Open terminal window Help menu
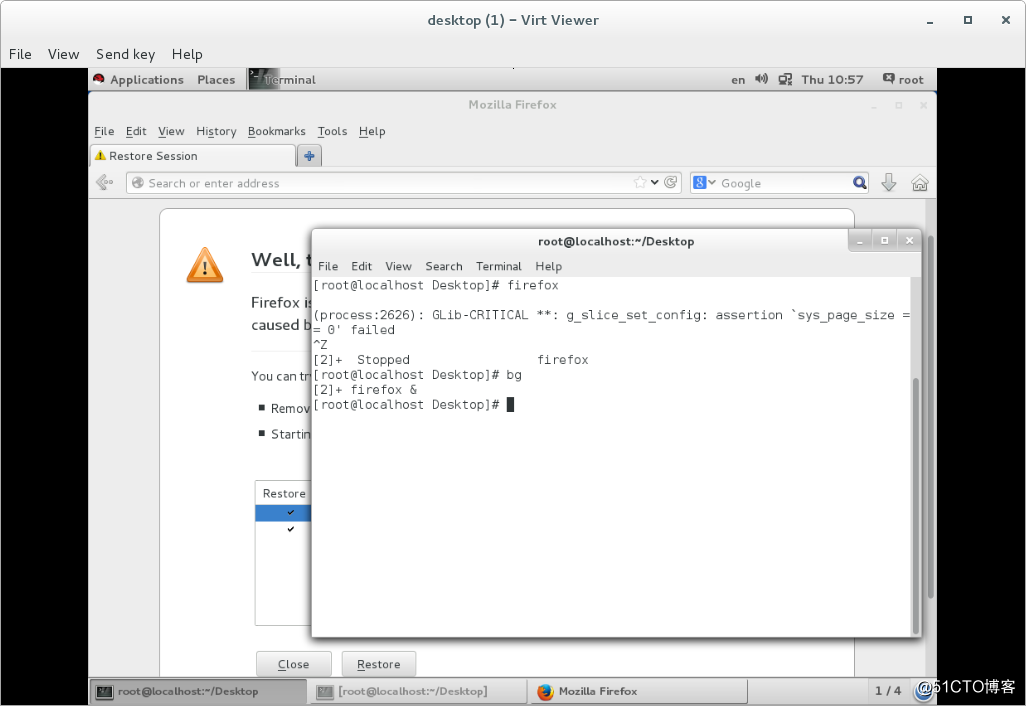Viewport: 1026px width, 706px height. tap(548, 266)
